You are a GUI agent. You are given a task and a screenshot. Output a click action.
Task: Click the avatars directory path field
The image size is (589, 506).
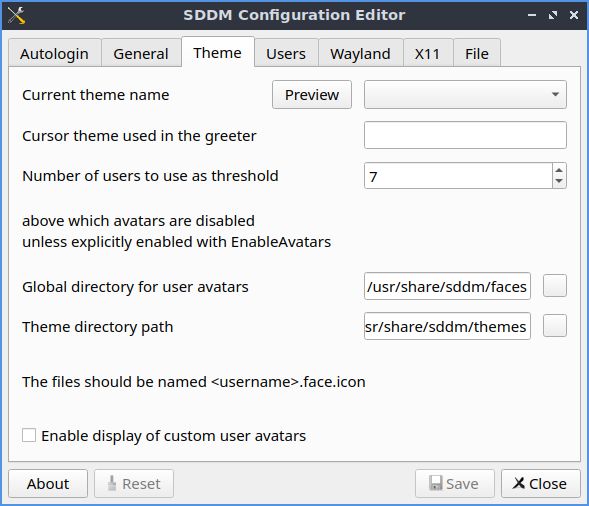pos(447,287)
